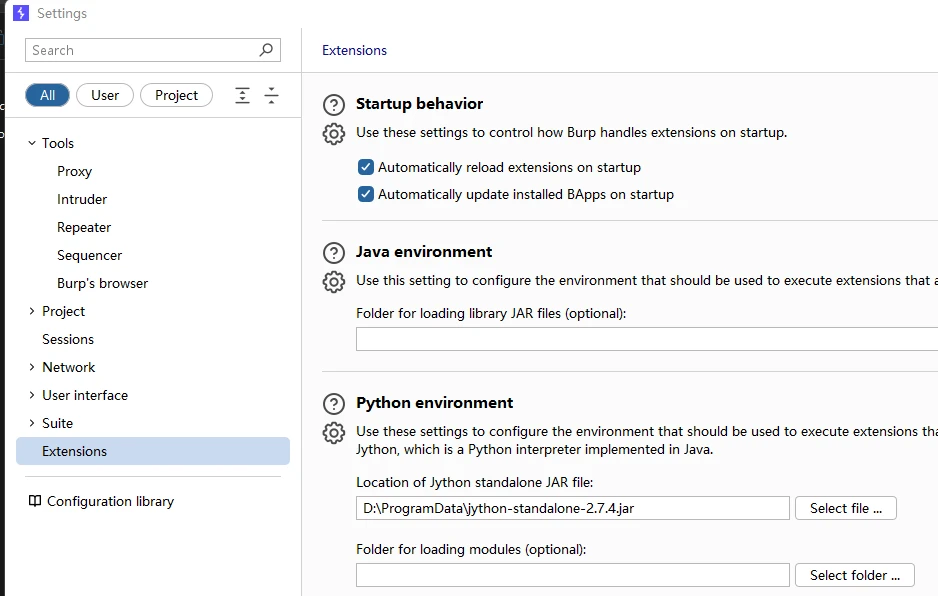938x596 pixels.
Task: Click the Jython standalone JAR location field
Action: 572,508
